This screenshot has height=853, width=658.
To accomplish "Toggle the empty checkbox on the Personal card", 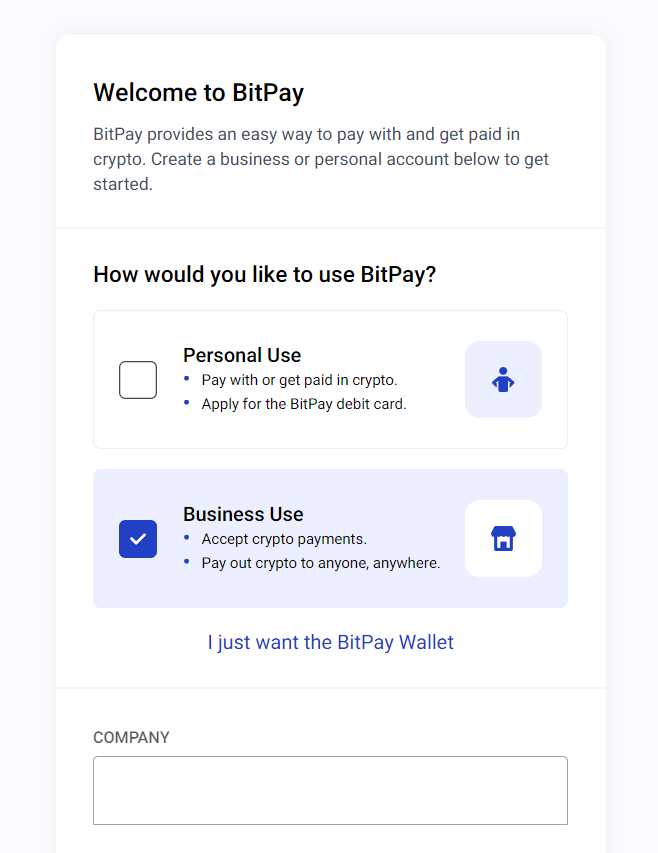I will coord(138,379).
